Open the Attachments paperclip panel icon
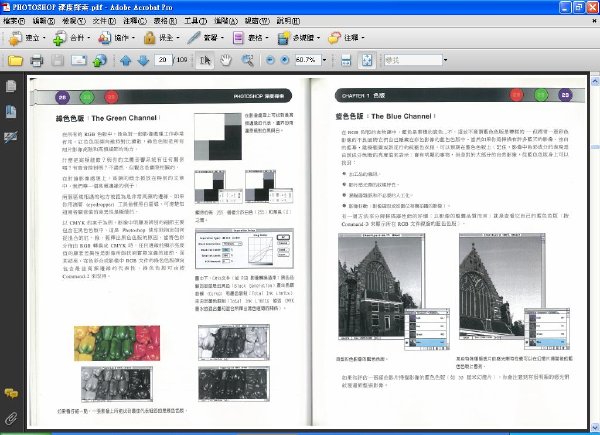The width and height of the screenshot is (600, 435). pos(11,418)
